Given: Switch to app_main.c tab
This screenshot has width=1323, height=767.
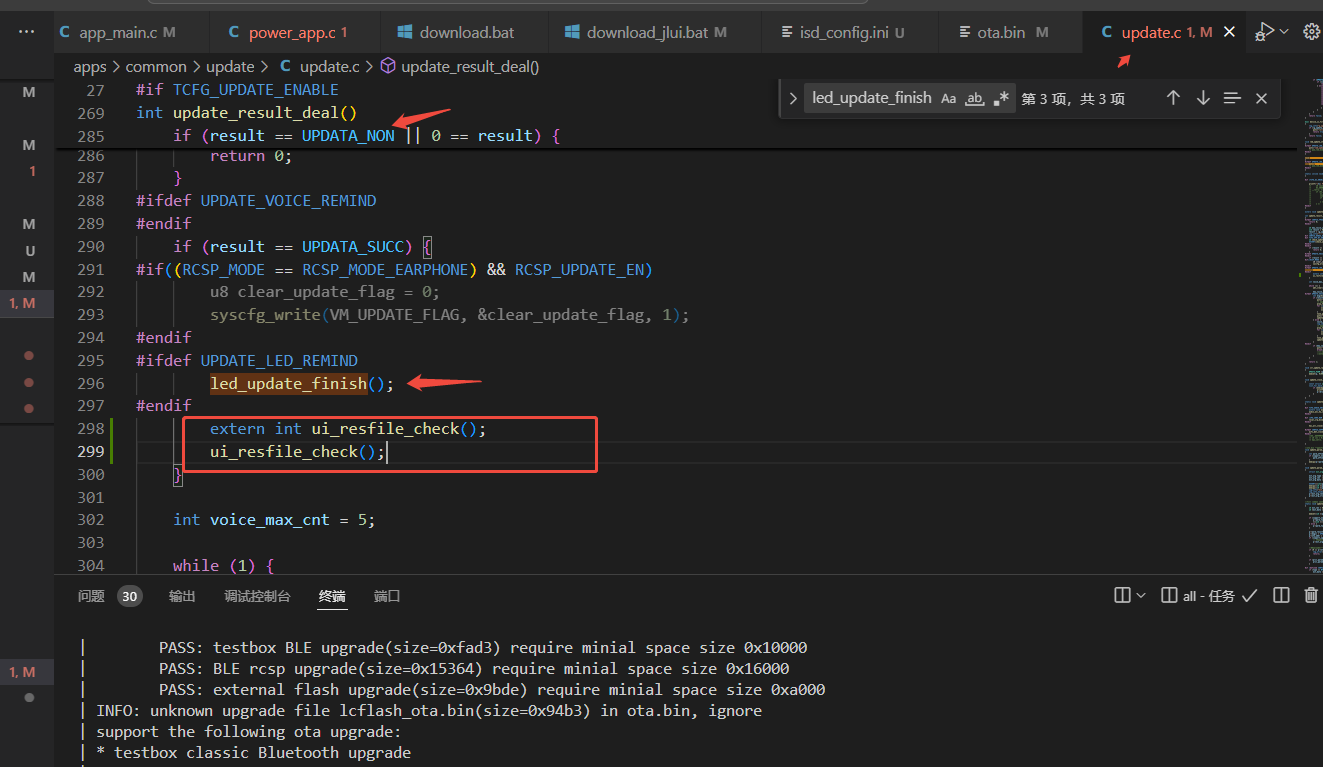Looking at the screenshot, I should click(117, 32).
